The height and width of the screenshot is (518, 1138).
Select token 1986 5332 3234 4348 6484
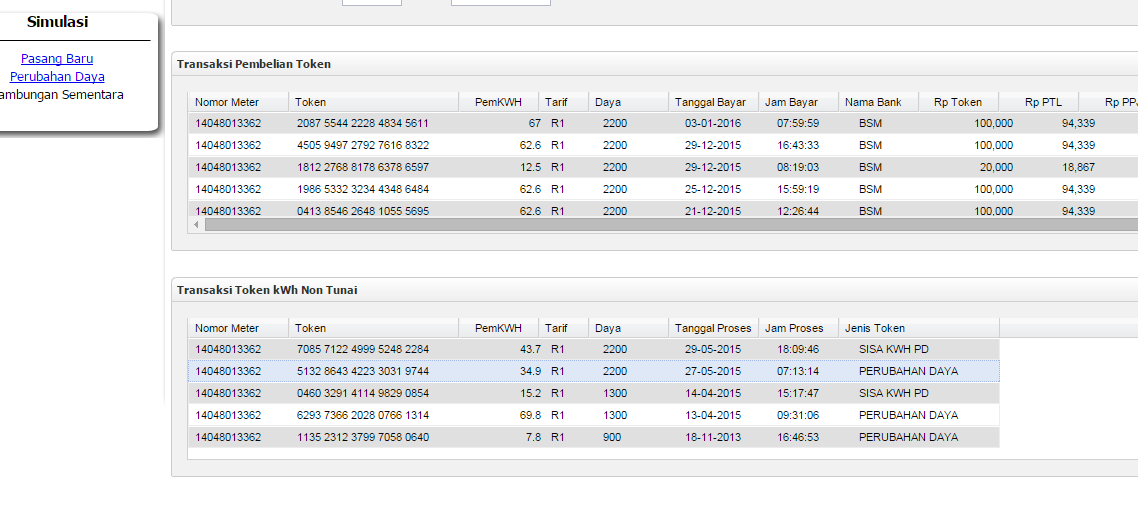click(362, 189)
